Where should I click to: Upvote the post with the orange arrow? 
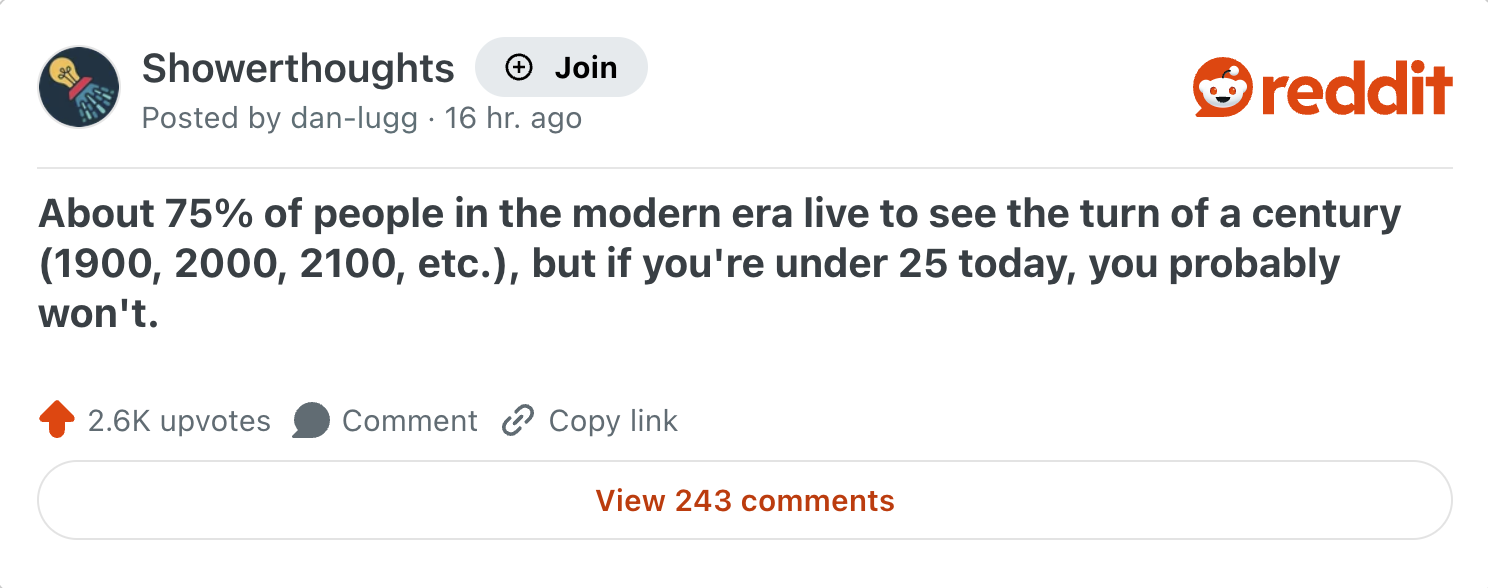click(57, 420)
